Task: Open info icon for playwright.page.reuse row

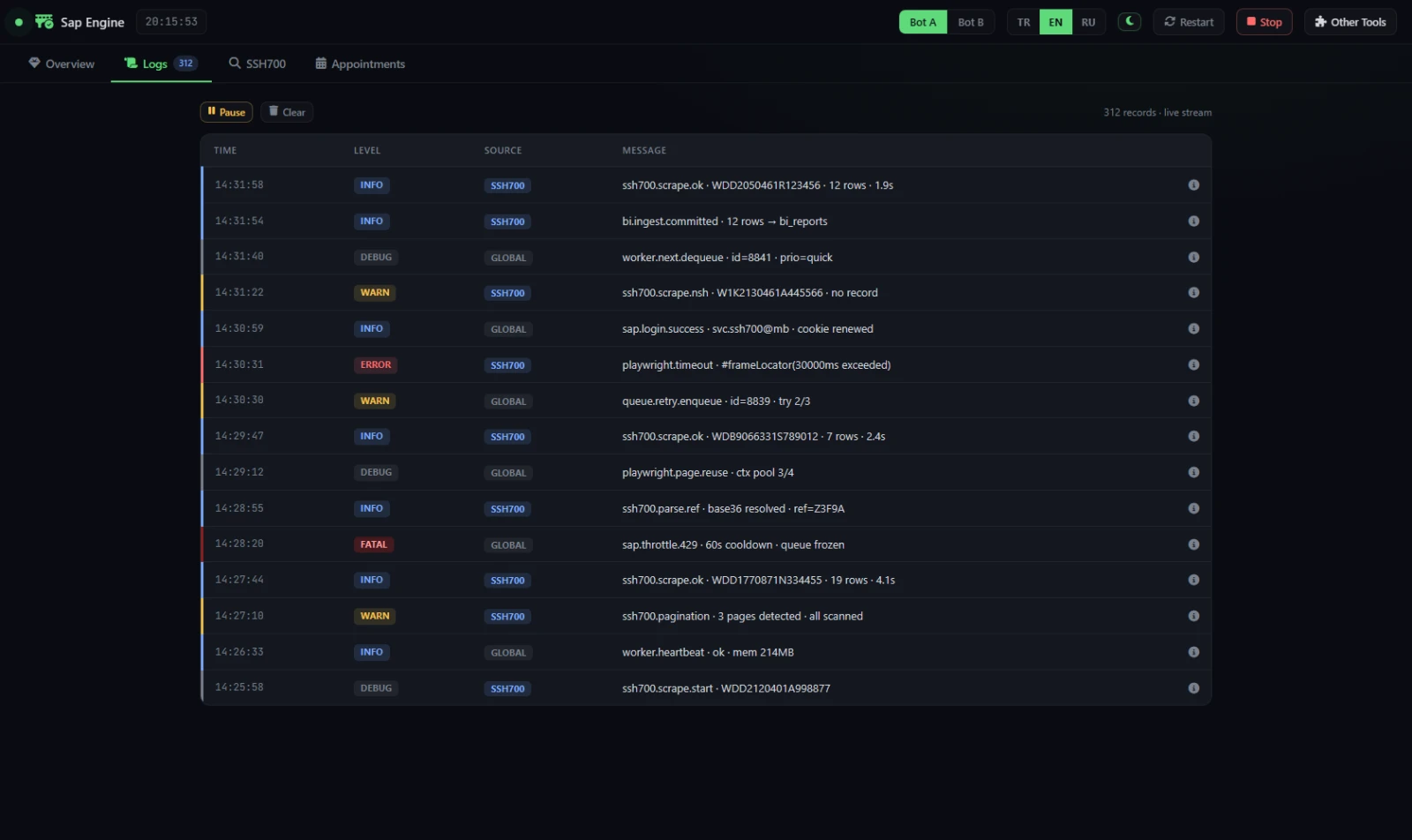Action: click(1193, 473)
